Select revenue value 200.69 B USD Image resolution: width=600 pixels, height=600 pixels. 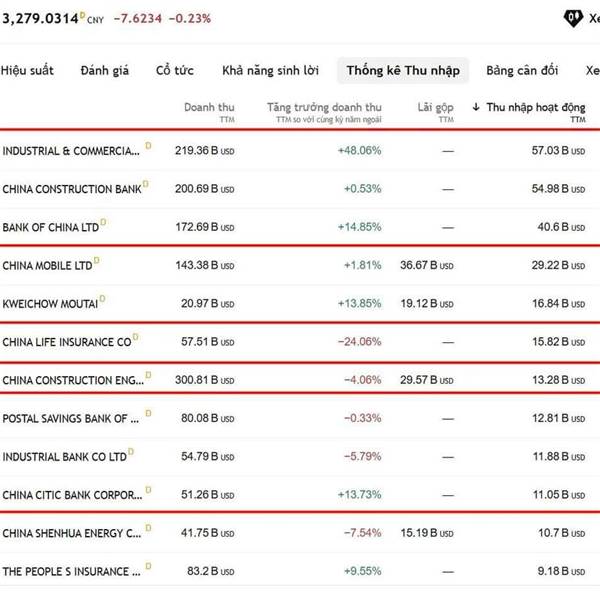205,189
